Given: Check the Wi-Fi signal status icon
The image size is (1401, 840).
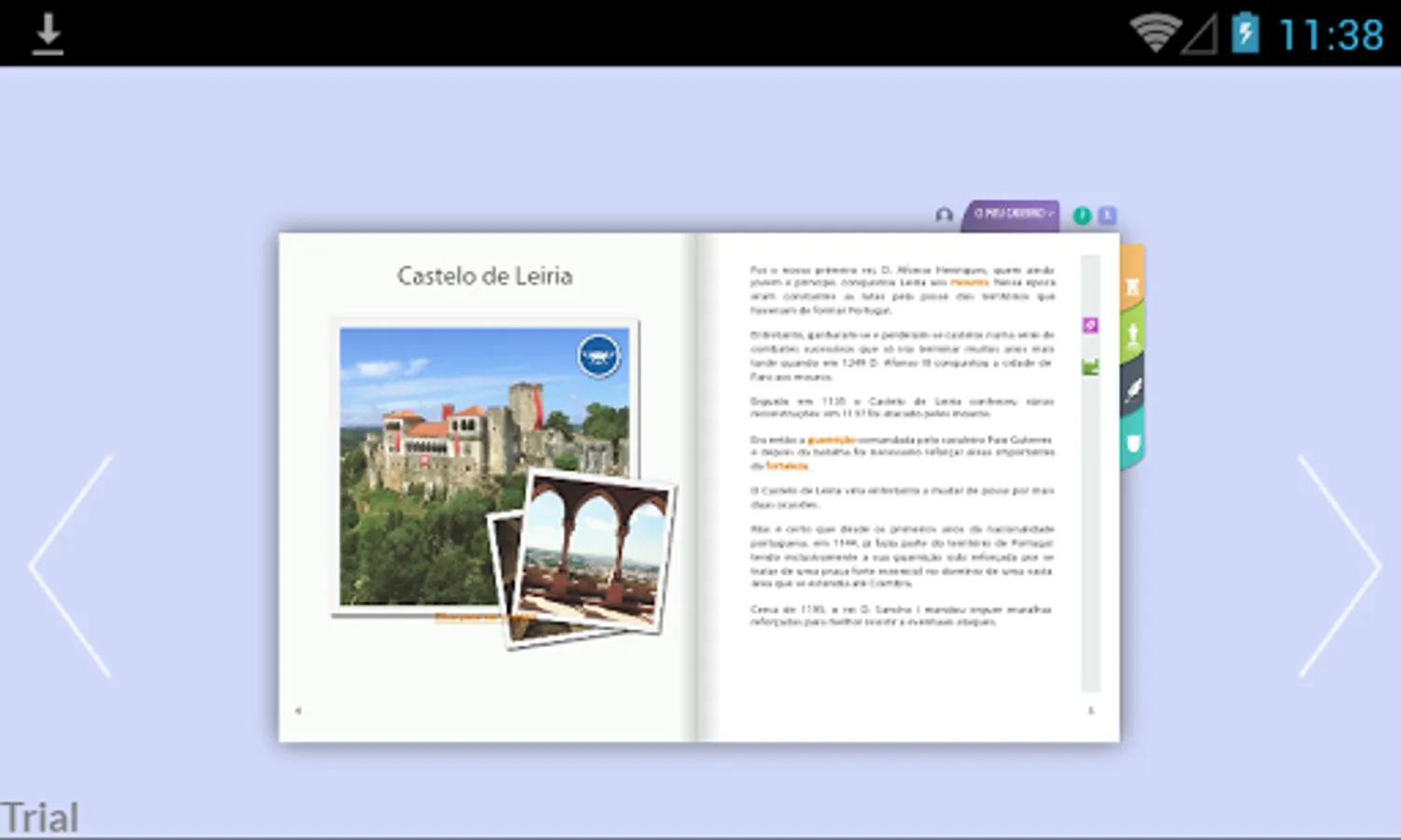Looking at the screenshot, I should coord(1155,34).
